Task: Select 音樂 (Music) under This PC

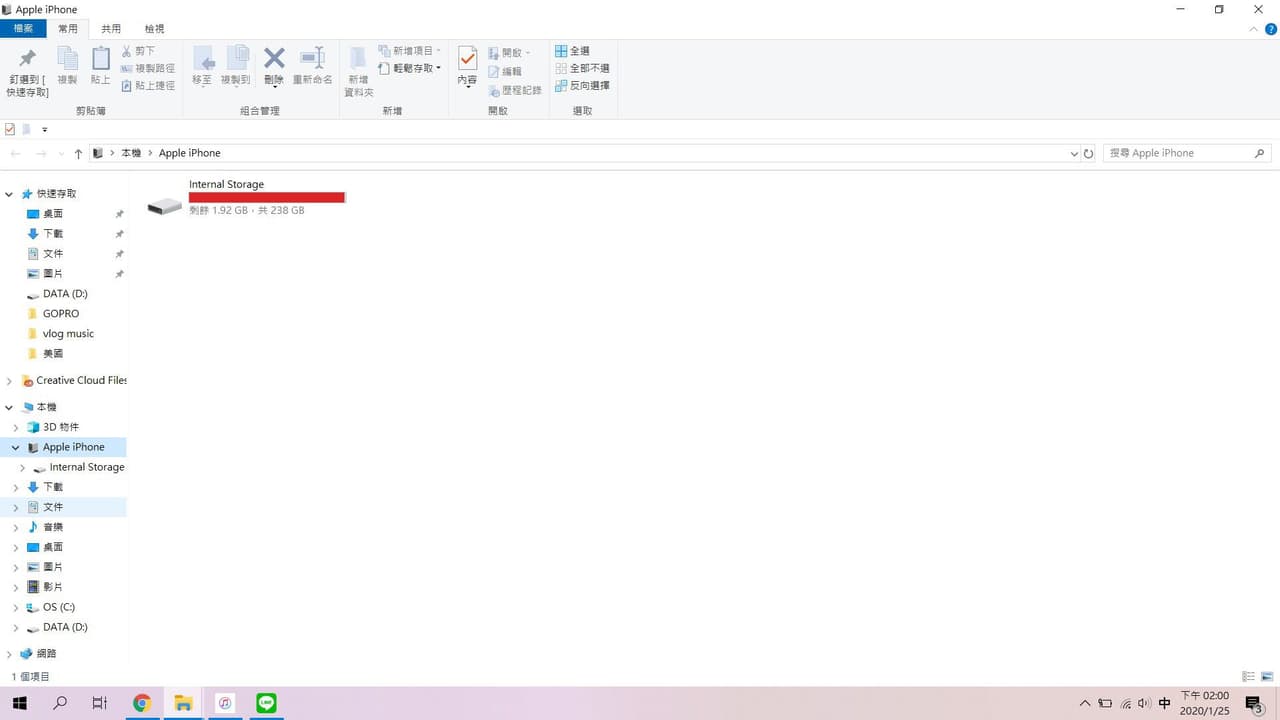Action: click(53, 527)
